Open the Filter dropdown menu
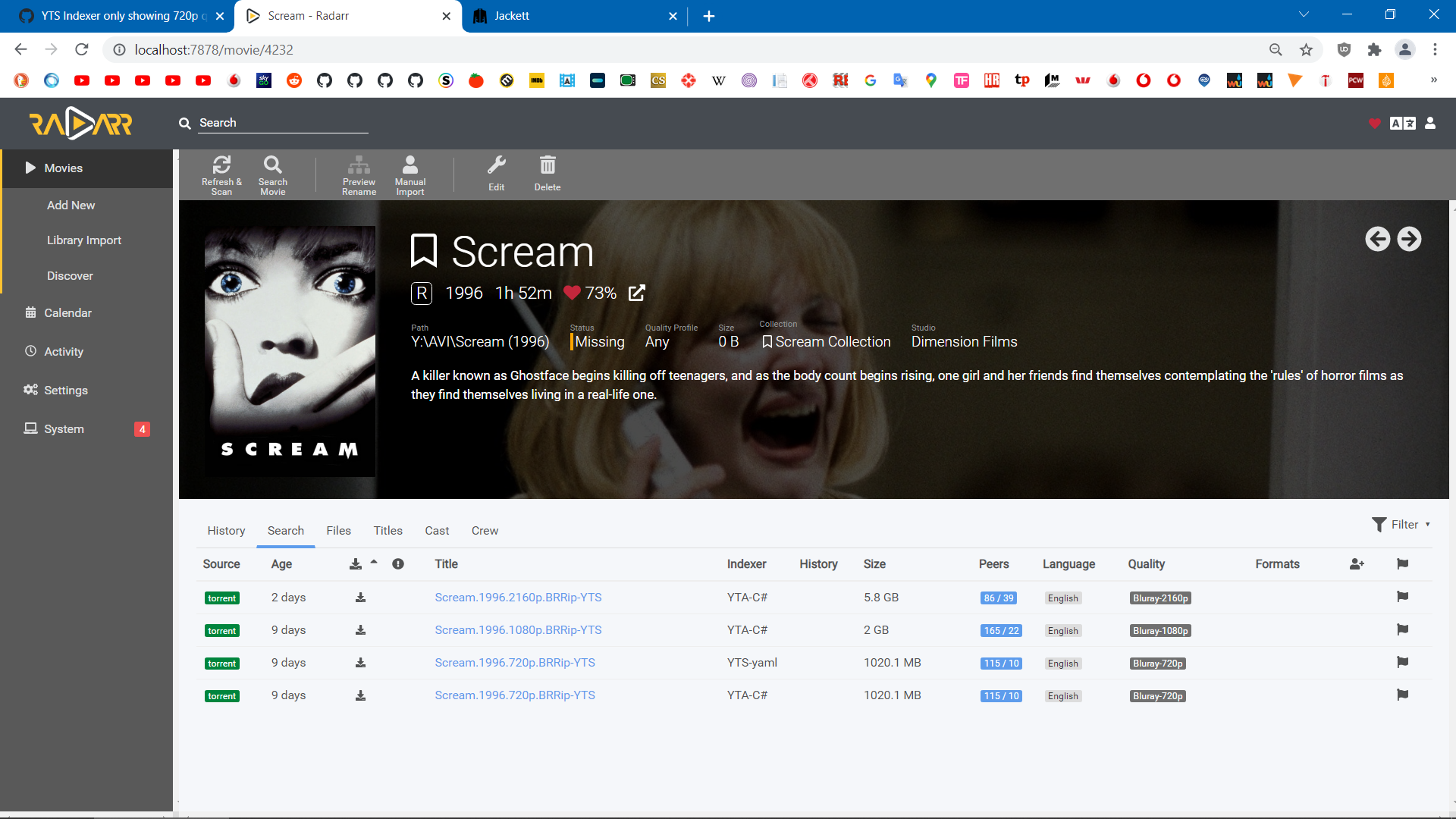The width and height of the screenshot is (1456, 819). click(1401, 525)
